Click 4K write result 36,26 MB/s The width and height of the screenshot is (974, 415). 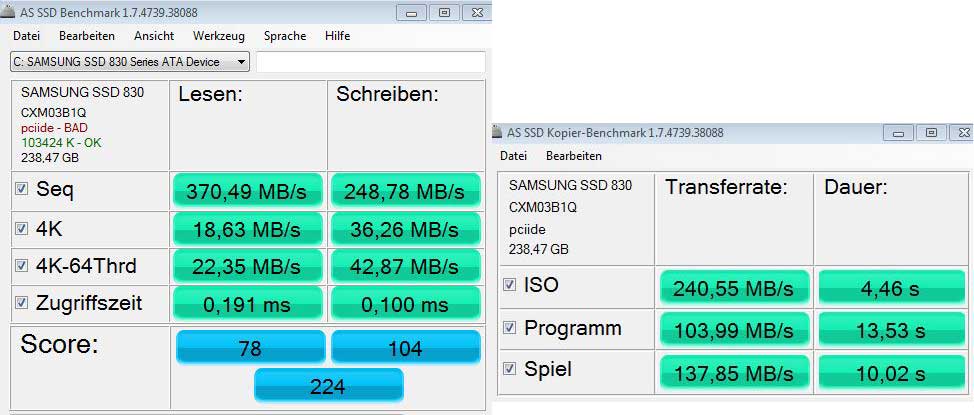click(x=406, y=230)
